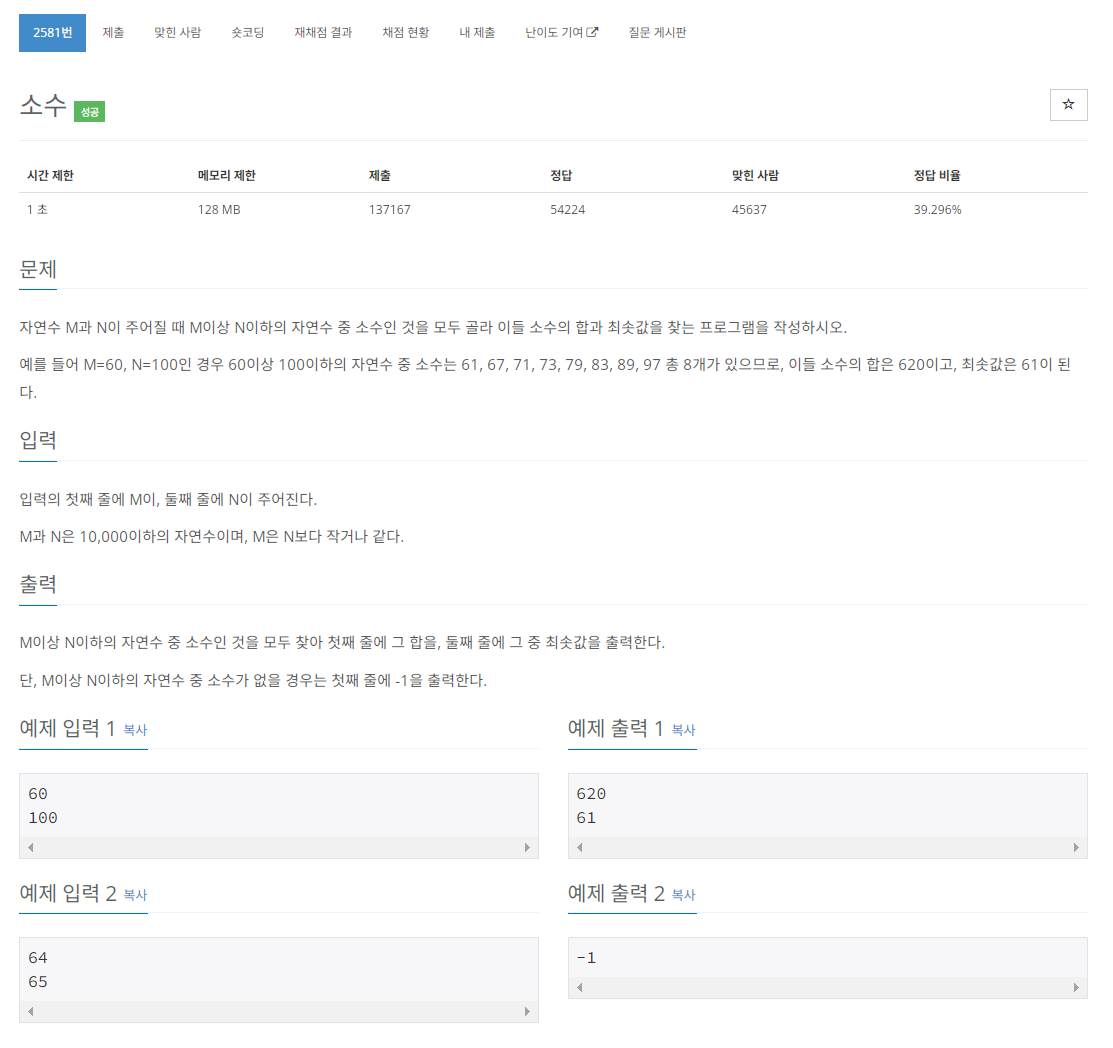Viewport: 1113px width, 1048px height.
Task: Click the sample input value 65
Action: click(x=38, y=982)
